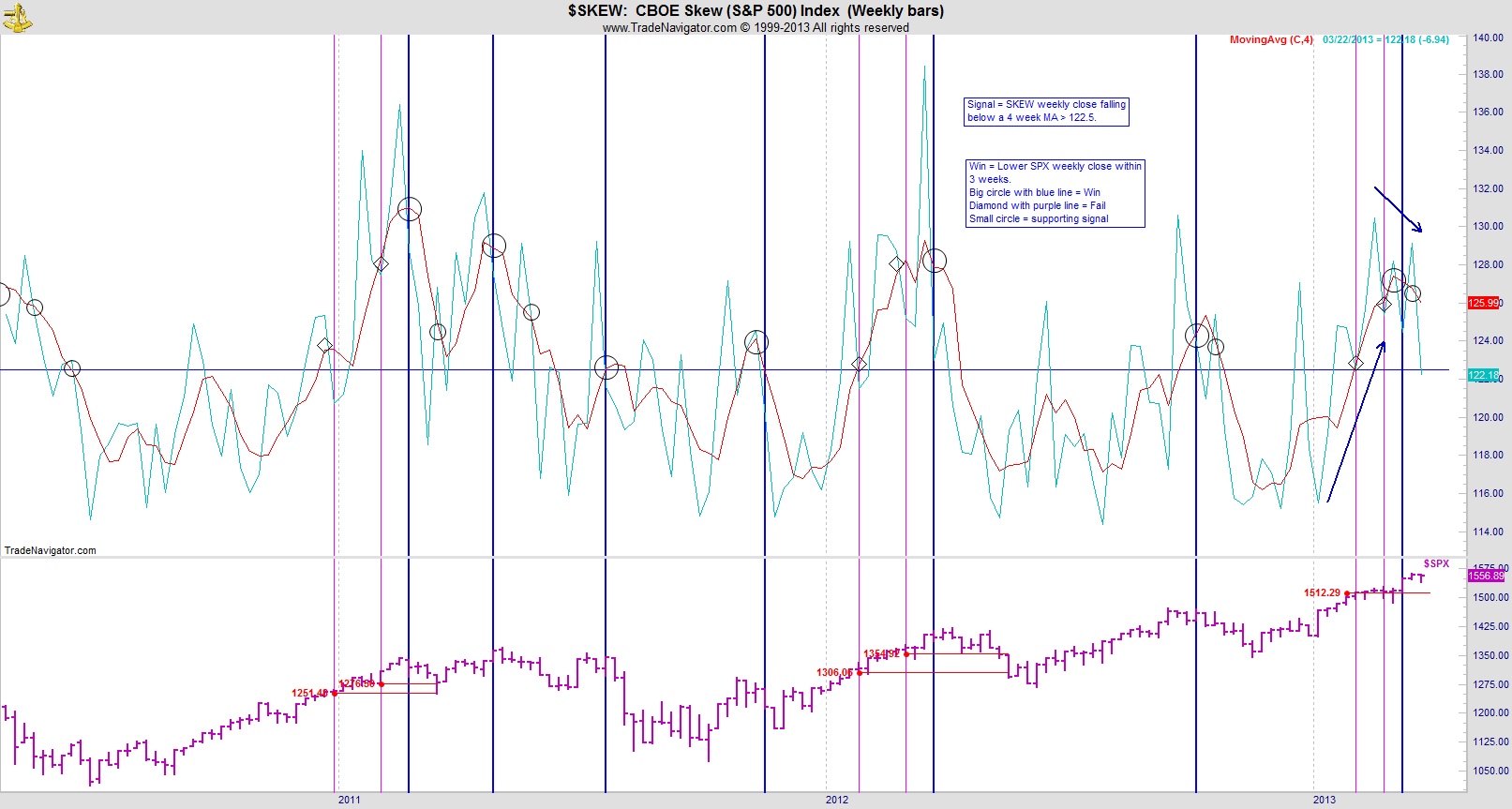Click the 130.00 price axis label
This screenshot has width=1512, height=809.
click(x=1489, y=226)
